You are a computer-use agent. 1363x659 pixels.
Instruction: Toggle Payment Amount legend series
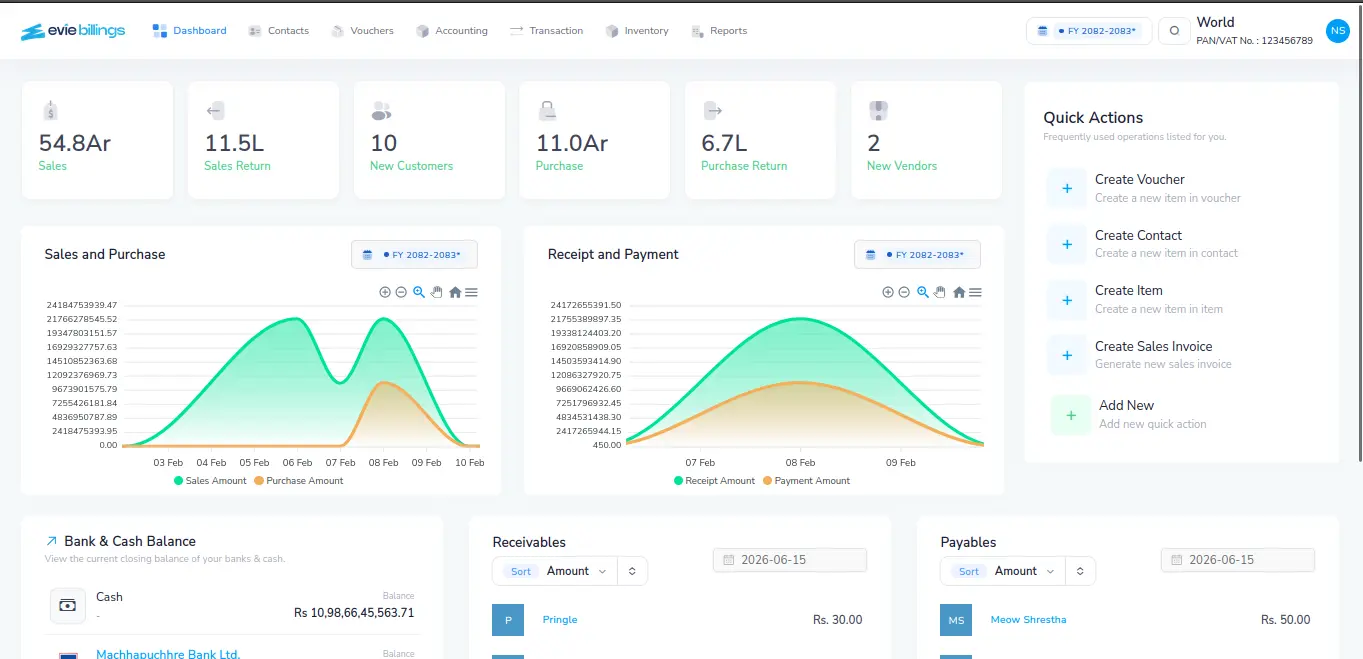click(x=806, y=481)
